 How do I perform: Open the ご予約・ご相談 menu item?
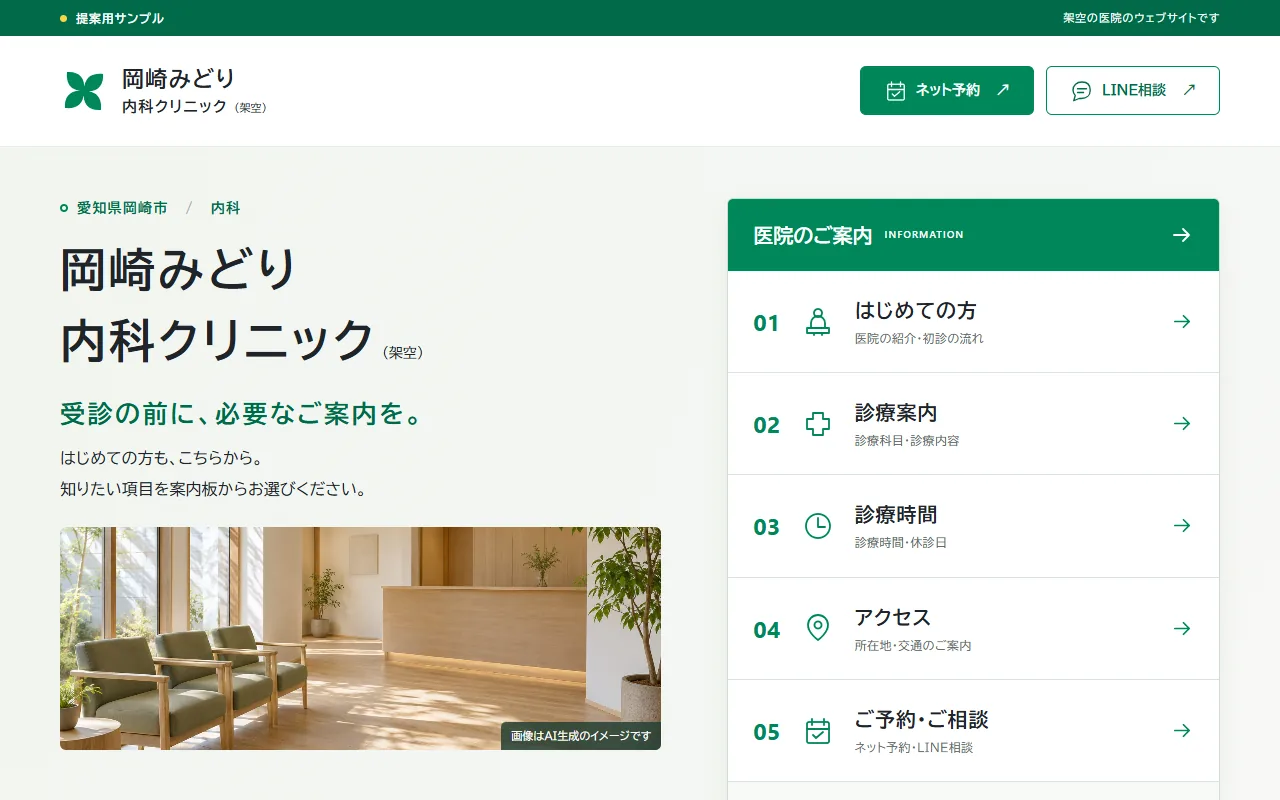point(973,731)
